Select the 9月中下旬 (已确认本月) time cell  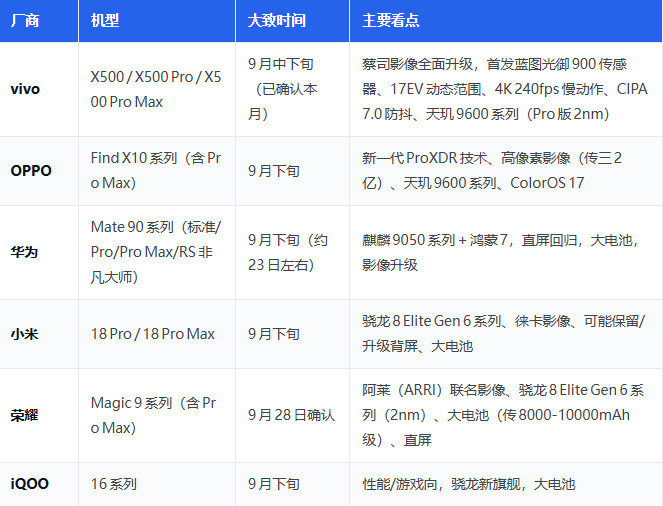(292, 89)
